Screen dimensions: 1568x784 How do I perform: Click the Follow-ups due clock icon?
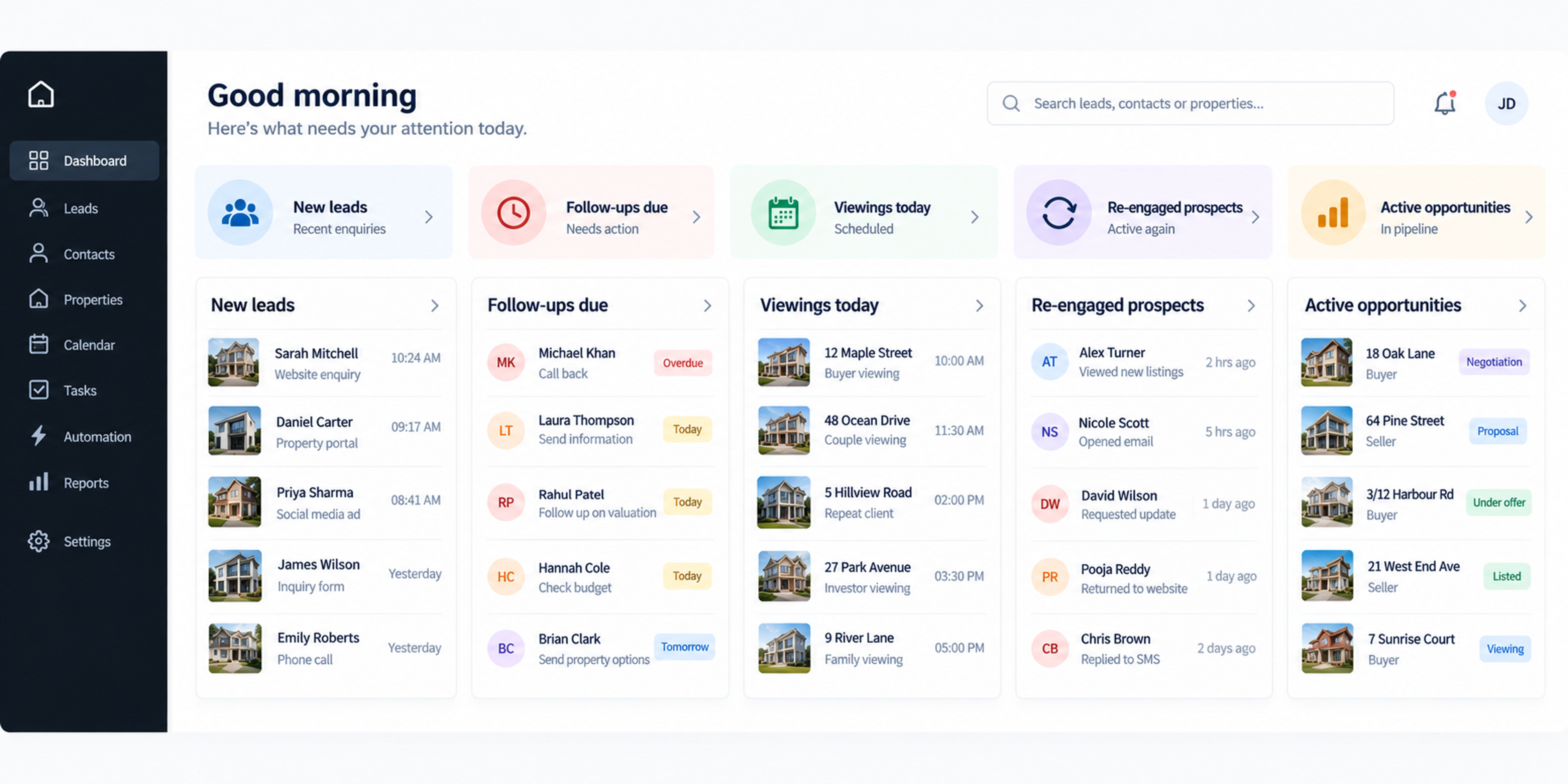click(x=514, y=212)
